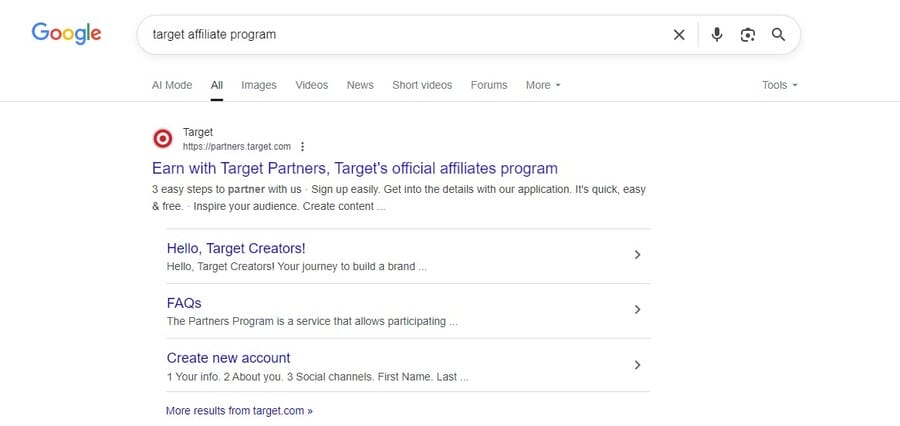
Task: Expand chevron on the FAQs row
Action: pos(637,309)
